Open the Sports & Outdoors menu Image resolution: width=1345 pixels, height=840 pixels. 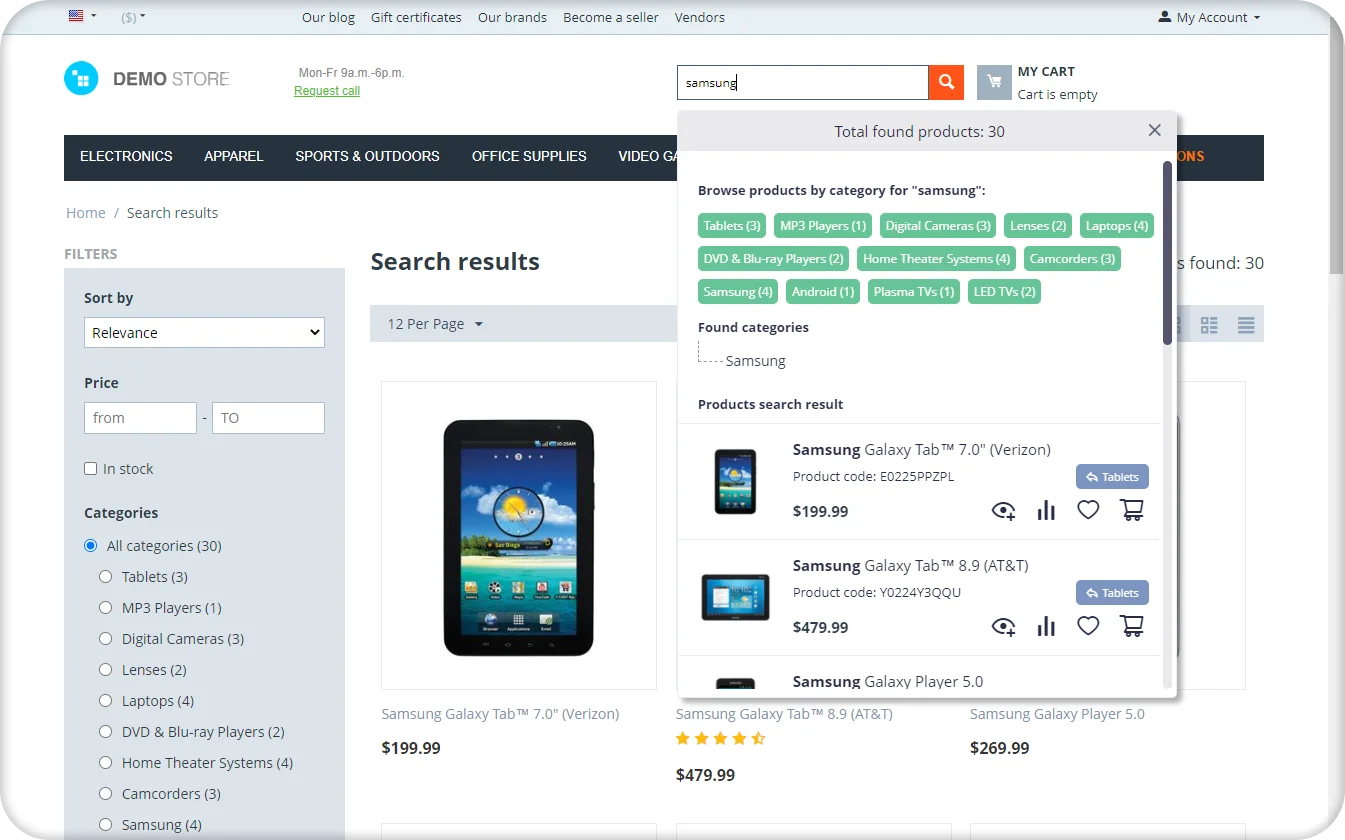[x=367, y=156]
